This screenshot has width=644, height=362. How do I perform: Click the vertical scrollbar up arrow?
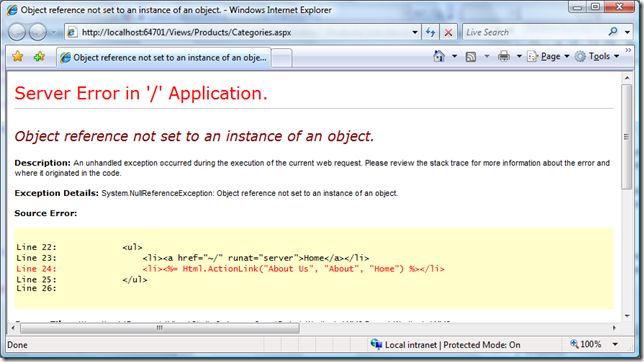[627, 78]
